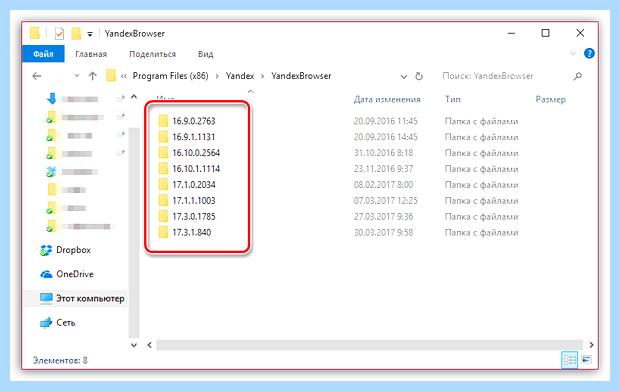Select folder 16.10.0.2564
620x391 pixels.
coord(196,153)
